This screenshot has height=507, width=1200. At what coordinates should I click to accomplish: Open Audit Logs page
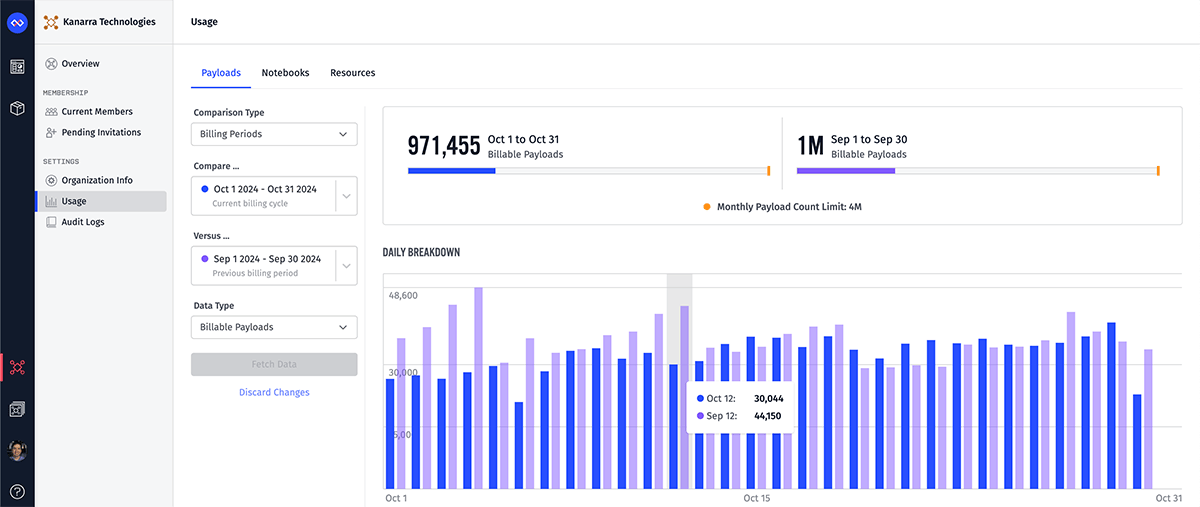[82, 222]
